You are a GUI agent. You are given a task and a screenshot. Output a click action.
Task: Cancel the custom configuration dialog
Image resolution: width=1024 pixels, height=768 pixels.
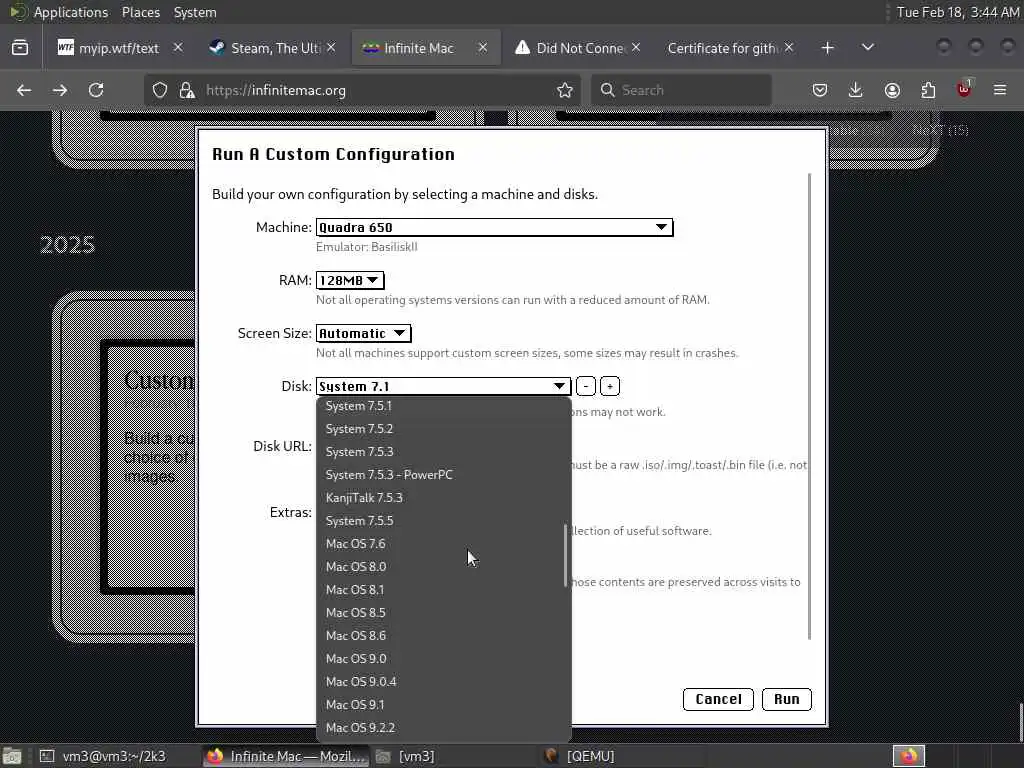click(x=718, y=699)
